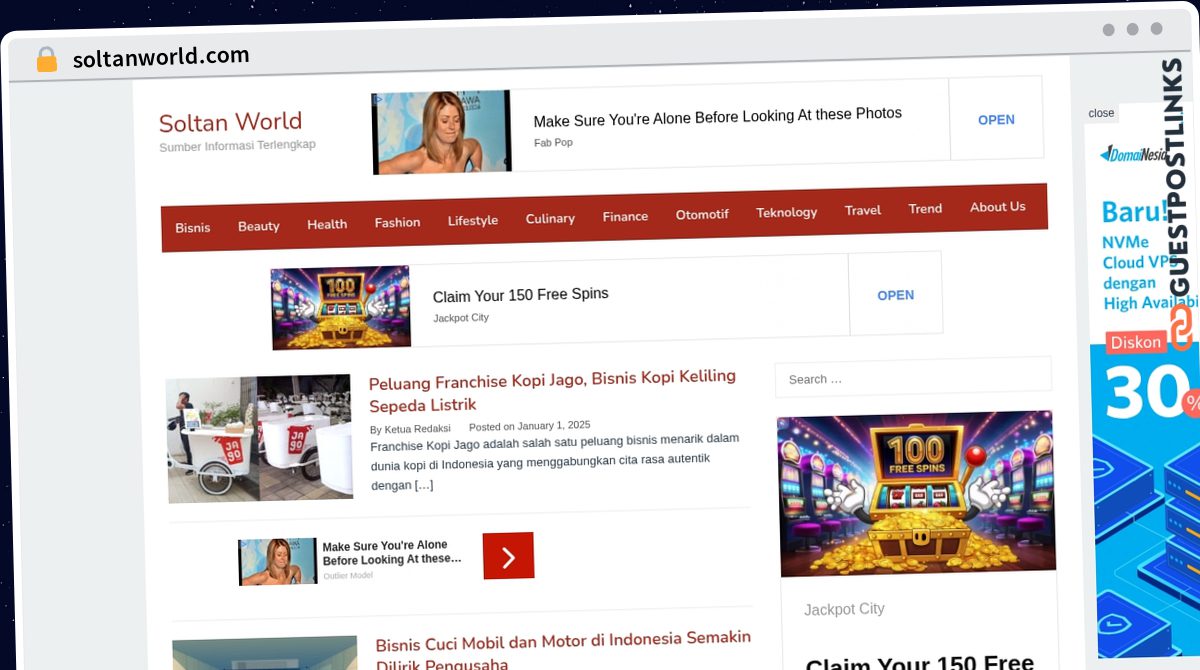Close the DomaiNesia side advertisement
The height and width of the screenshot is (670, 1200).
click(x=1101, y=113)
